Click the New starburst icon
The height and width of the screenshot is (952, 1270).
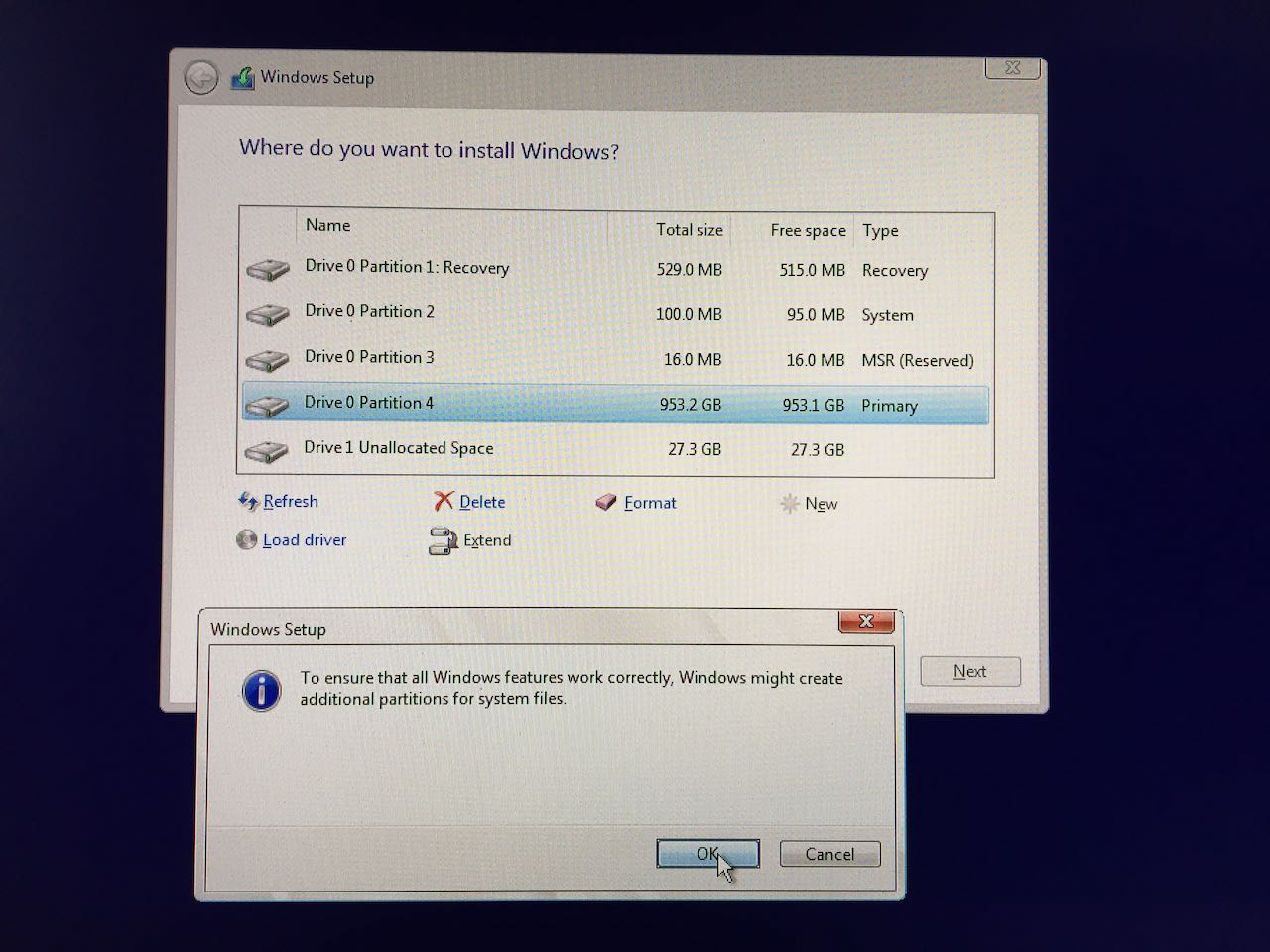(790, 503)
